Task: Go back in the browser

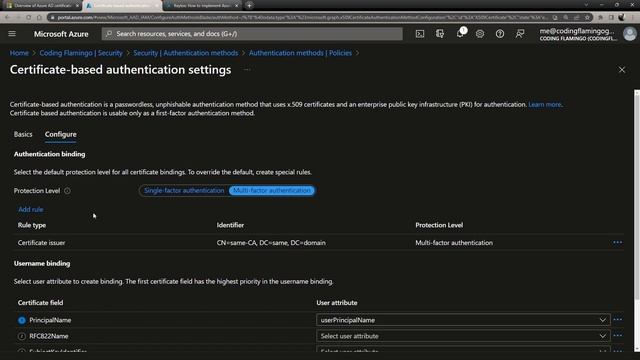Action: 7,18
